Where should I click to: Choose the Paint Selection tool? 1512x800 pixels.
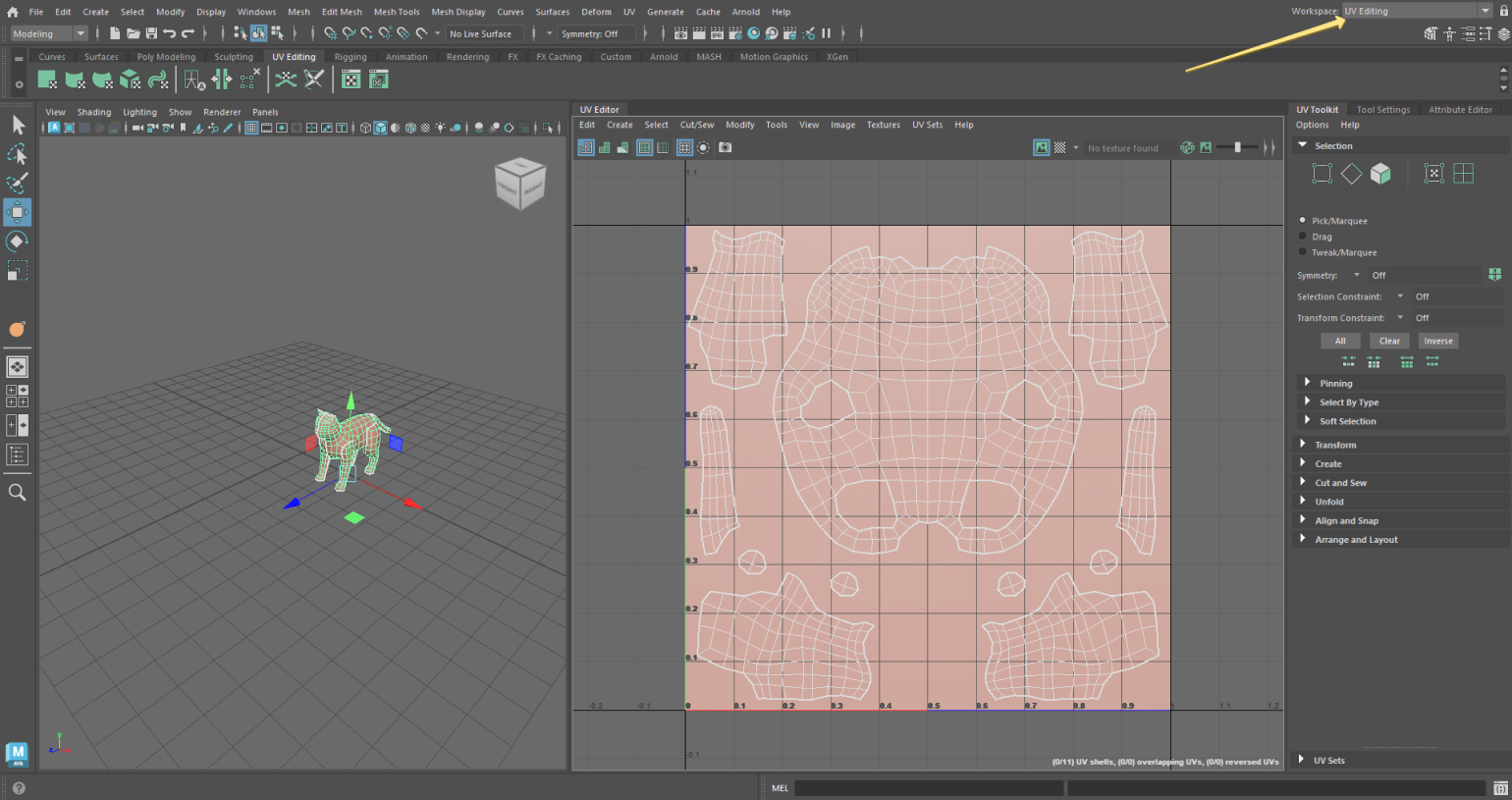pyautogui.click(x=18, y=183)
